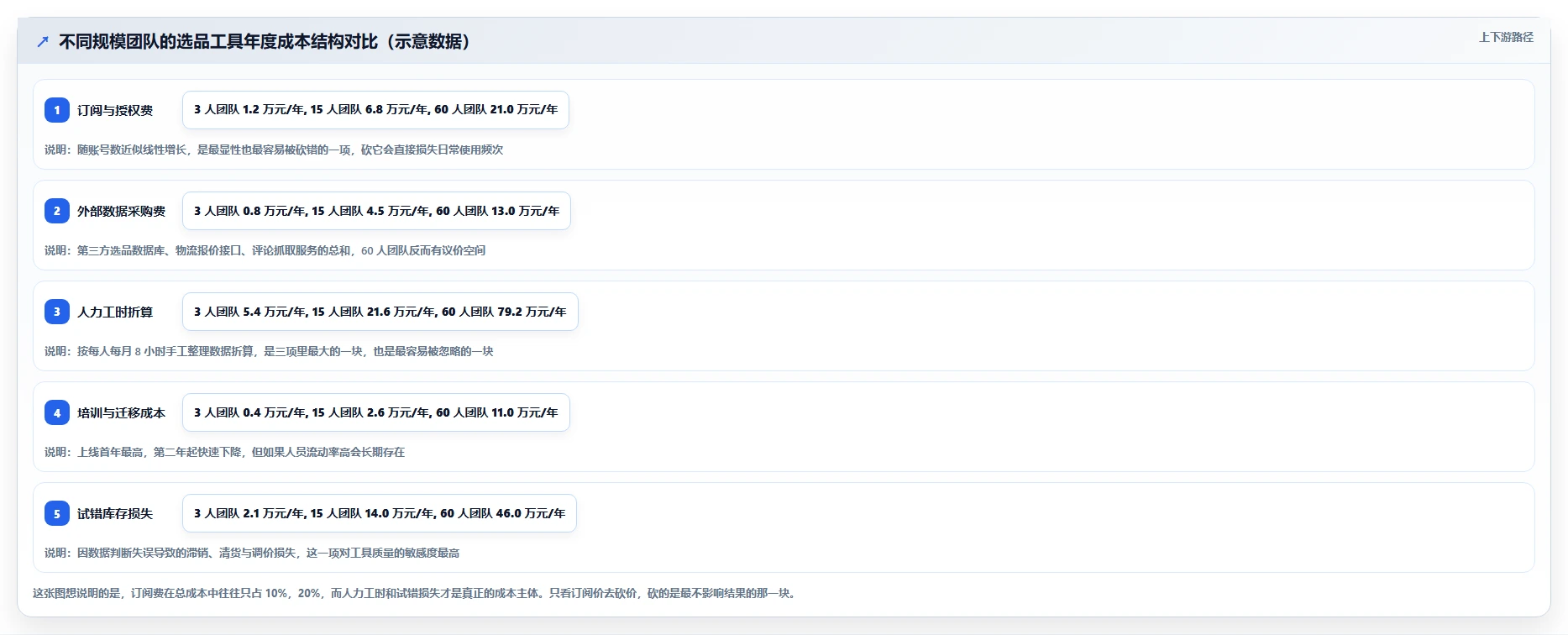Click the number 2 badge for 外部数据采购费

(x=57, y=211)
